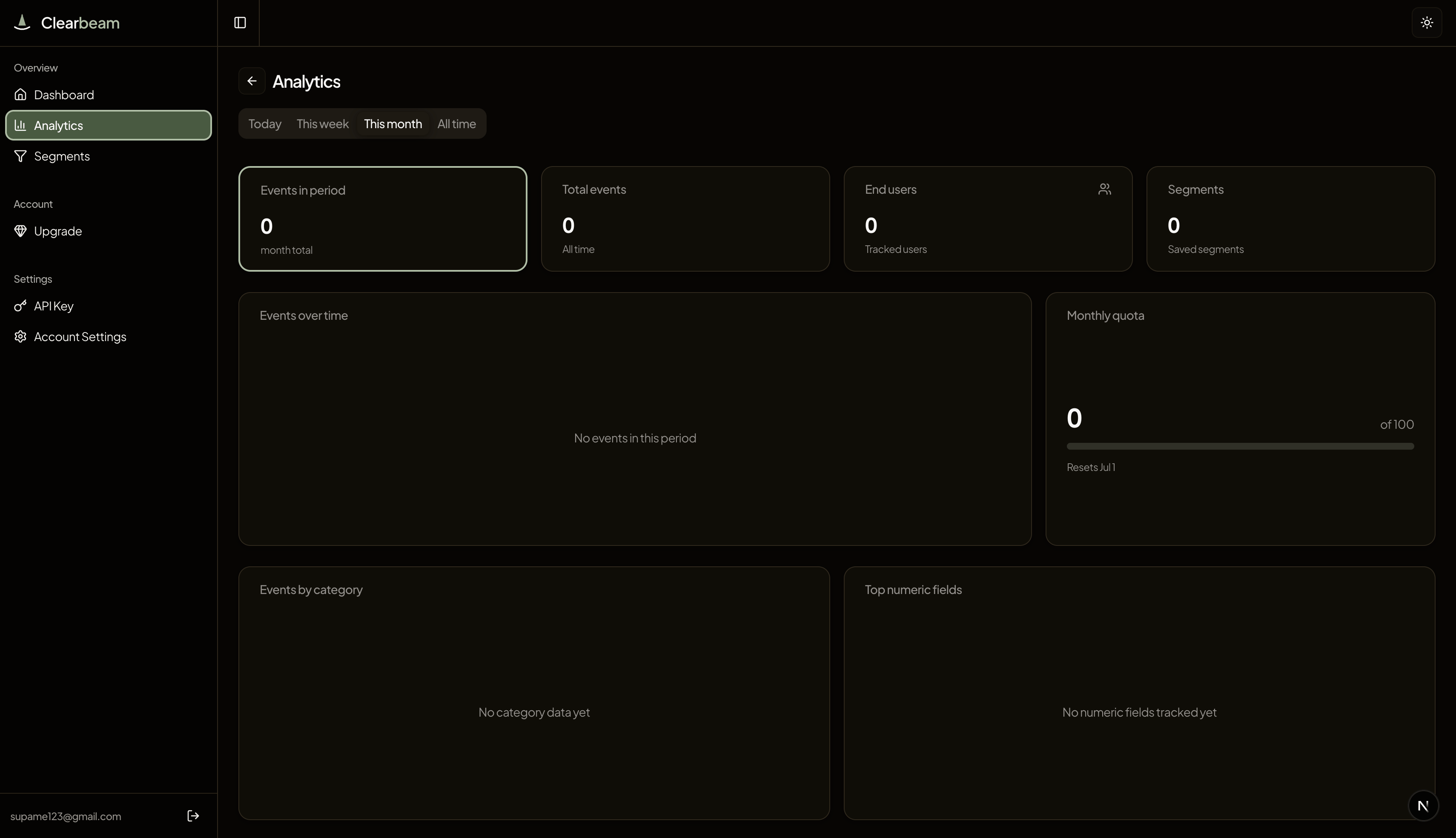1456x838 pixels.
Task: Click 'No numeric fields tracked yet' message
Action: tap(1139, 712)
